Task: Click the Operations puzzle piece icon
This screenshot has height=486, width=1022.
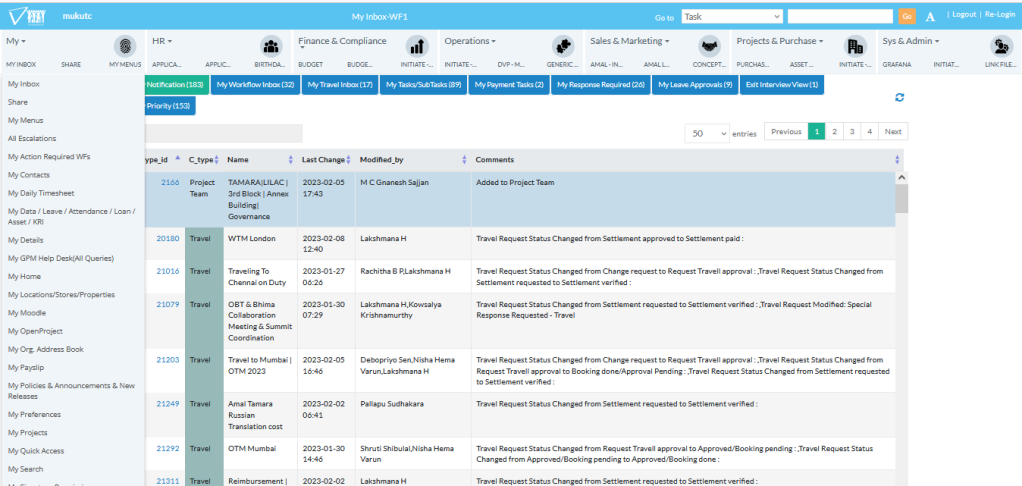Action: (x=562, y=46)
